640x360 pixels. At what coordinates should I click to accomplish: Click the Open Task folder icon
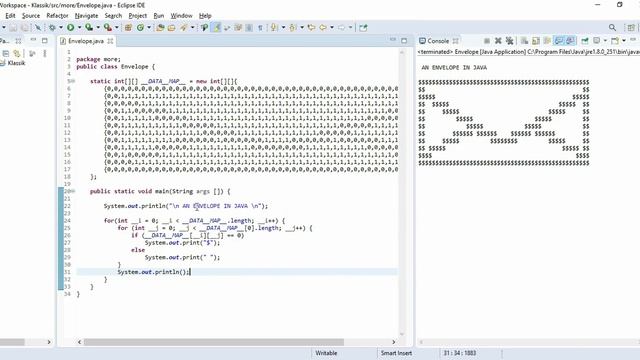pyautogui.click(x=171, y=28)
